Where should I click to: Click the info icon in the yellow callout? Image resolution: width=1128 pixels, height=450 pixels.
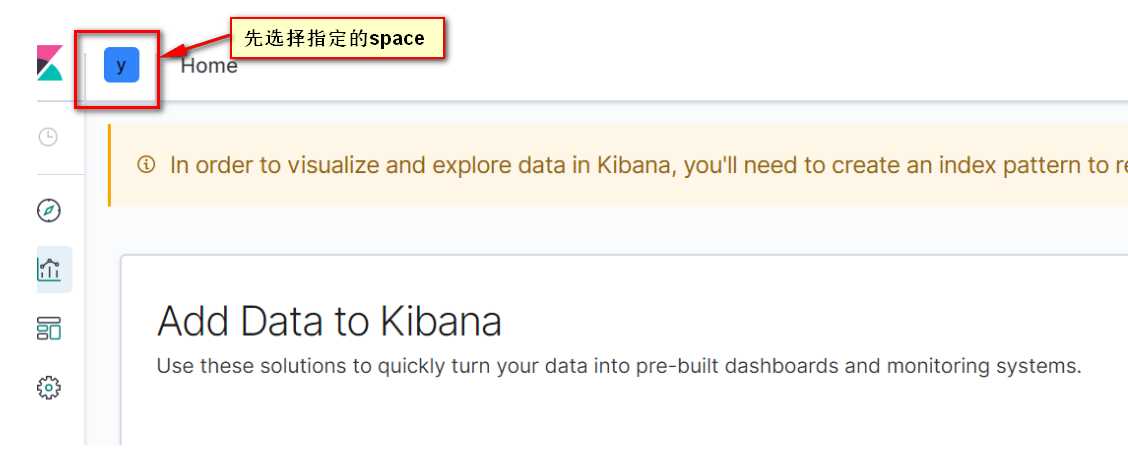[147, 165]
